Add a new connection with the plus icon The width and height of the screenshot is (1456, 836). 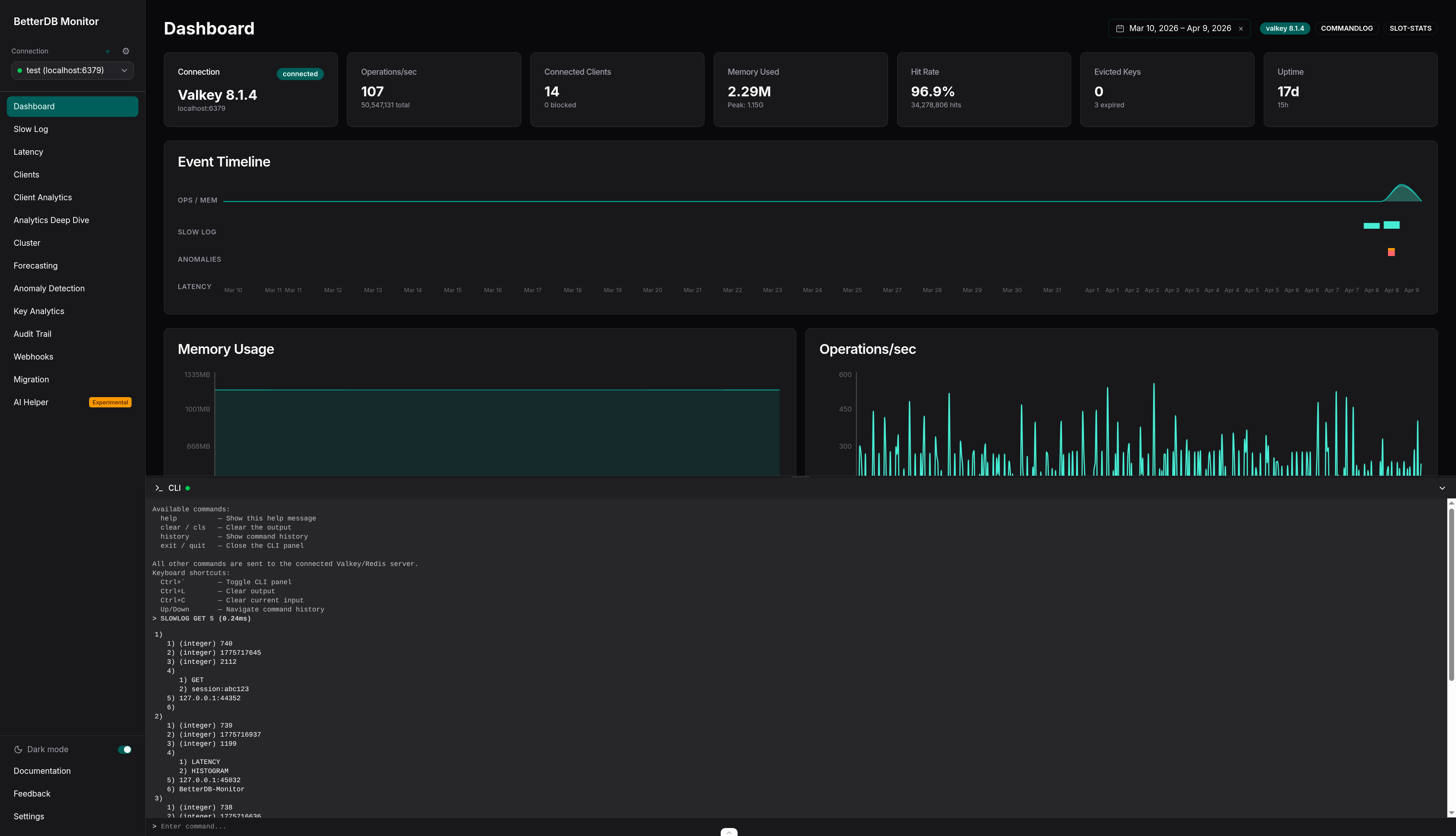(108, 51)
